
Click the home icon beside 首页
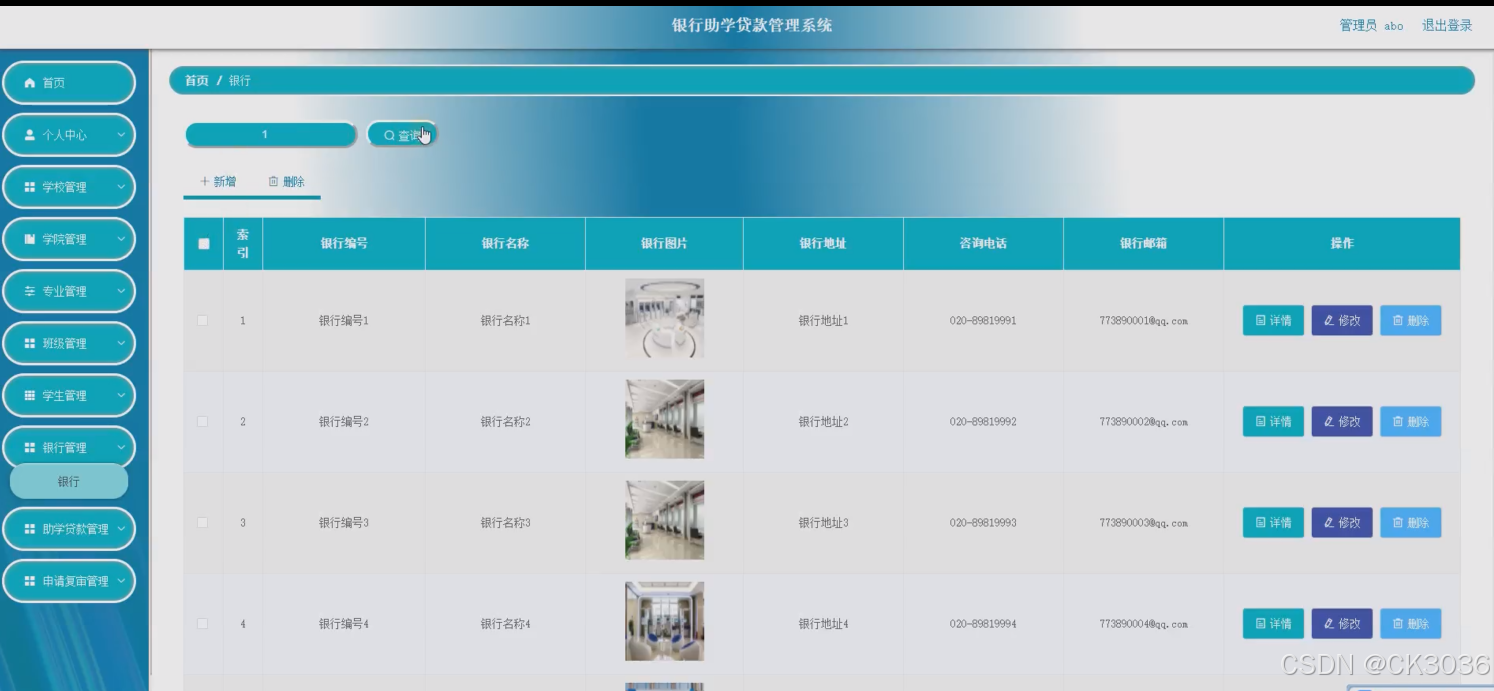click(30, 83)
